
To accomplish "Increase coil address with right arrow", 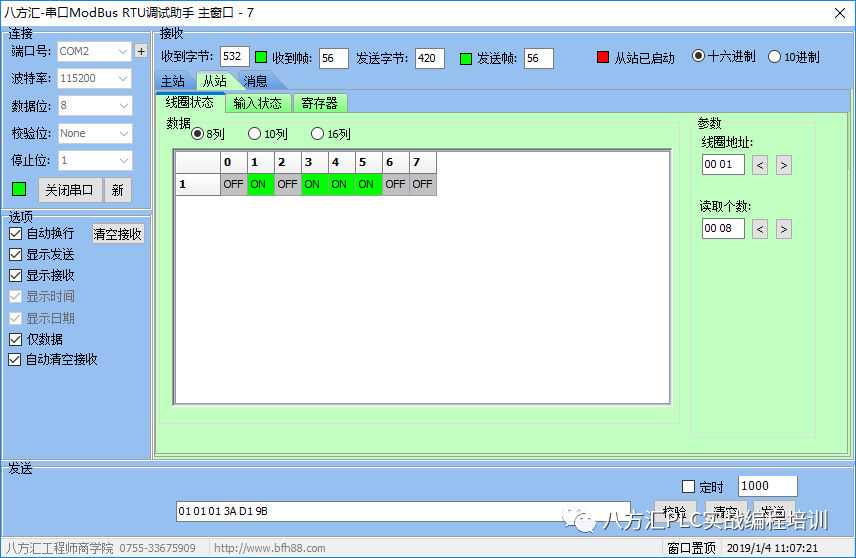I will click(x=783, y=165).
